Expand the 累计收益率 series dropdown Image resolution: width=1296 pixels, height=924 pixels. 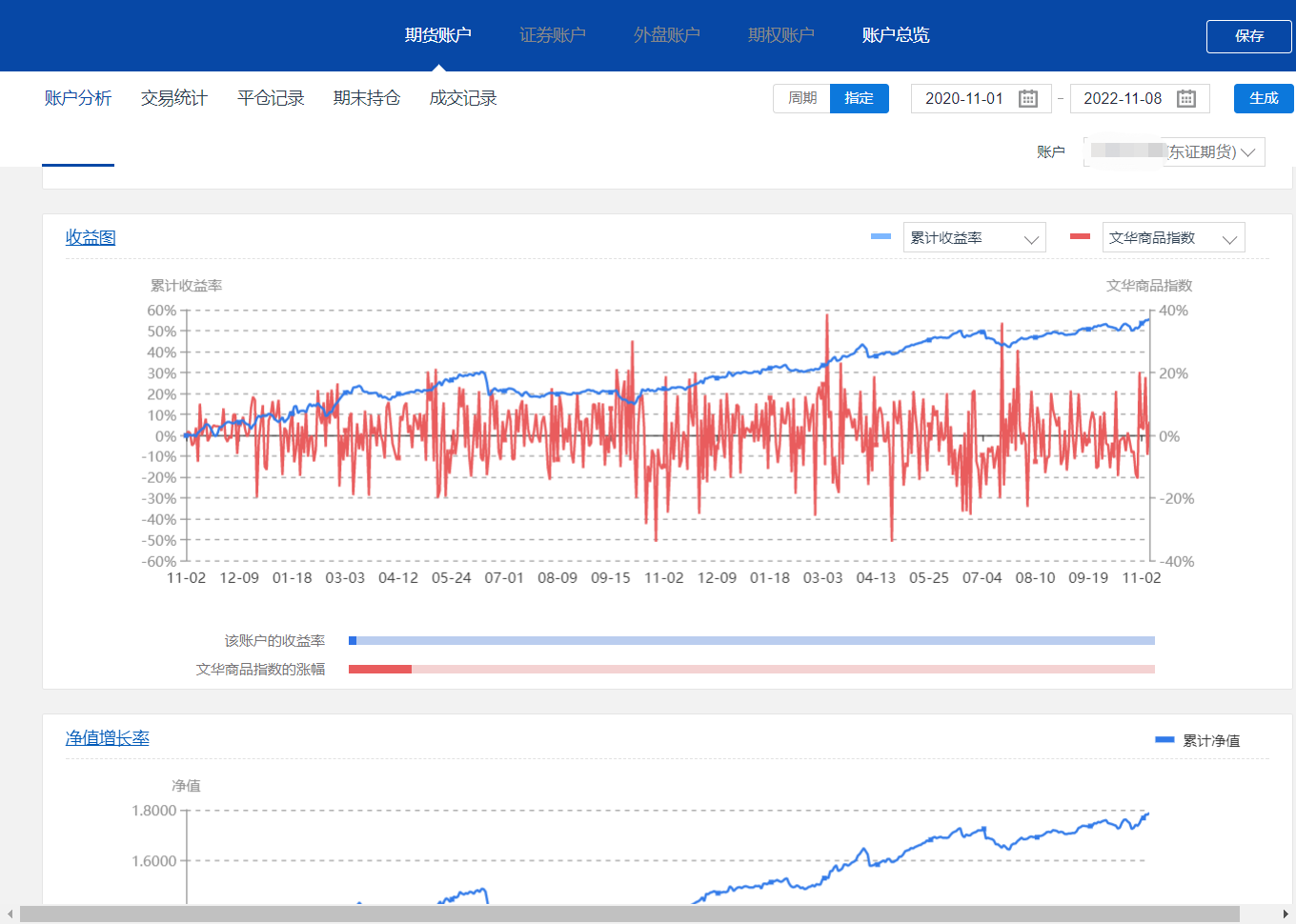coord(974,237)
